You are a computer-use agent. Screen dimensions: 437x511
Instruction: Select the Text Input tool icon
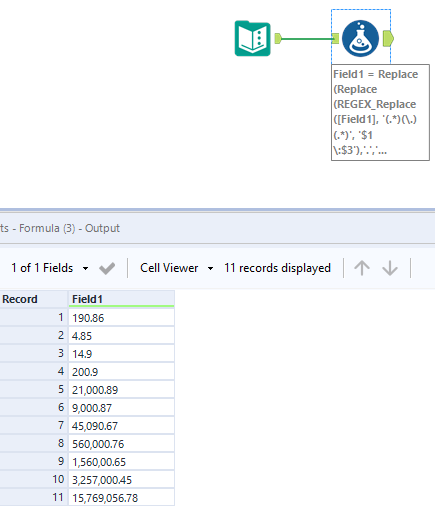click(252, 38)
